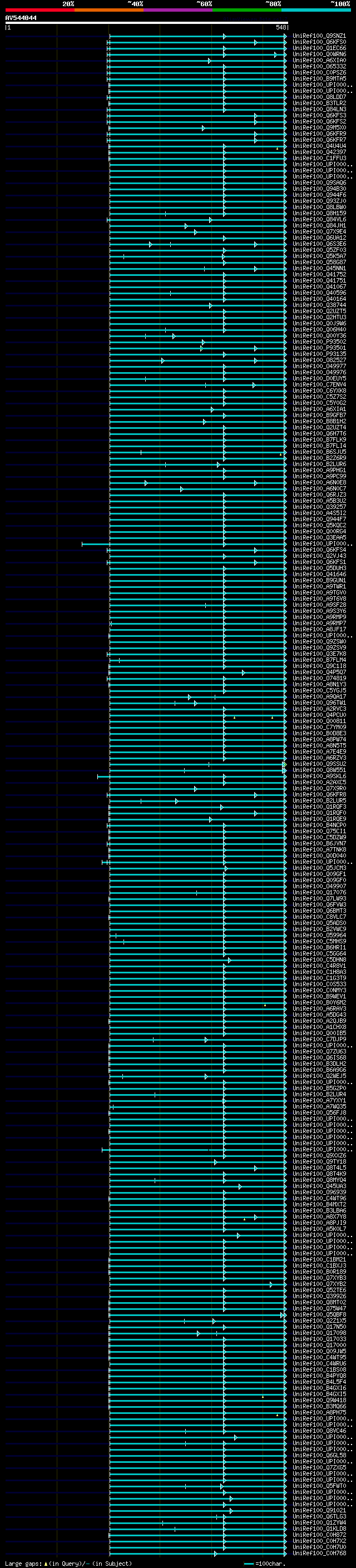Viewport: 356px width, 1568px height.
Task: Click the UniRef100_Q5FWT0 label
Action: pos(319,1486)
